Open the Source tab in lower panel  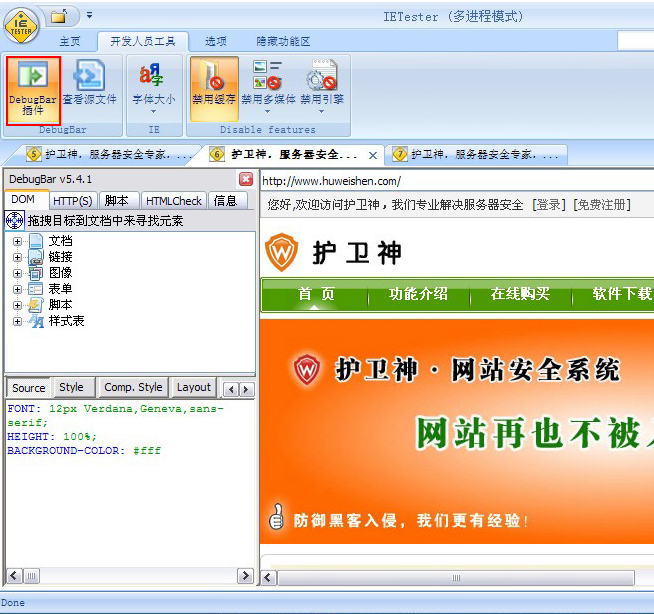(28, 388)
